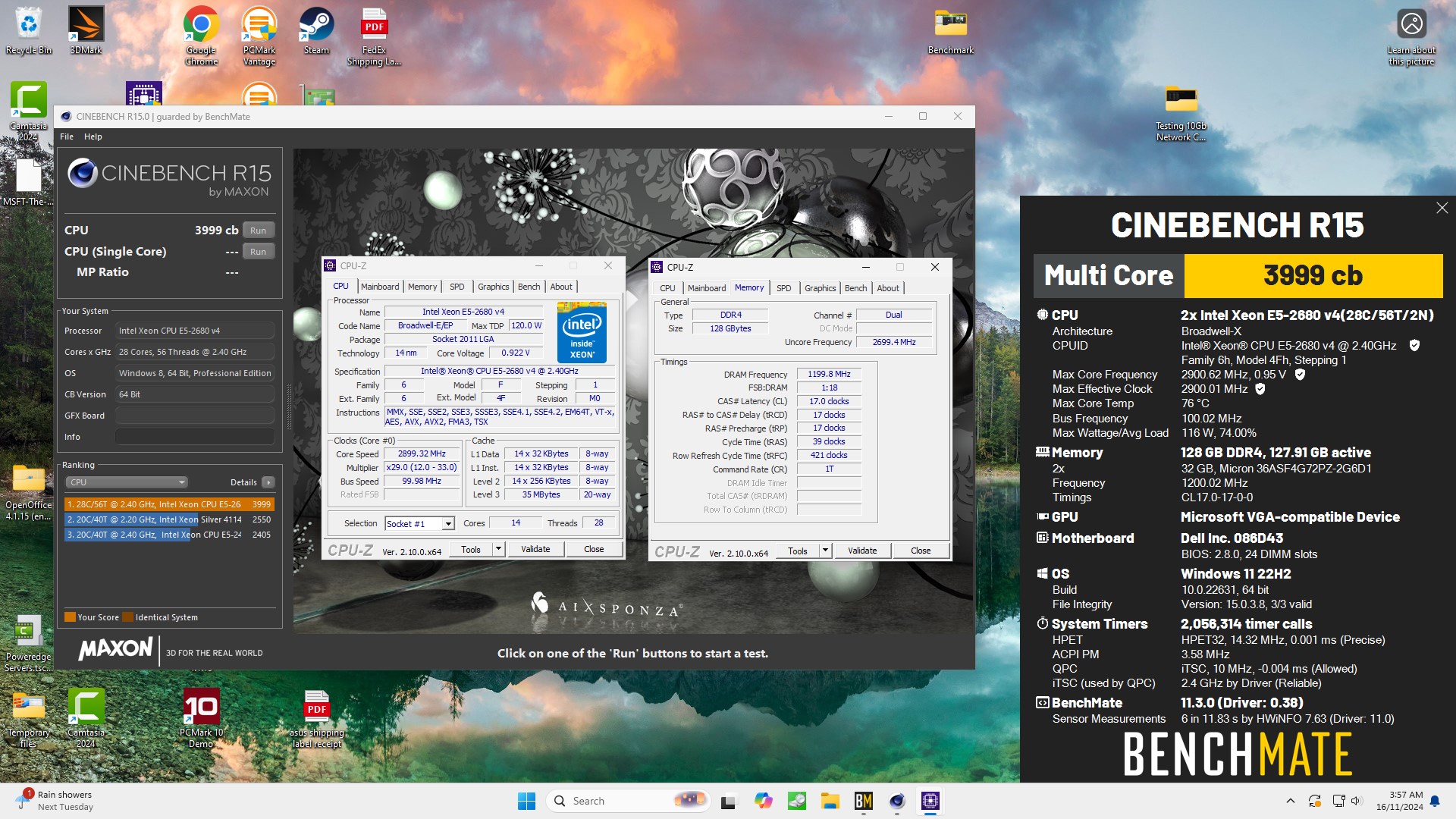This screenshot has width=1456, height=819.
Task: Switch to Memory tab in left CPU-Z window
Action: click(422, 287)
